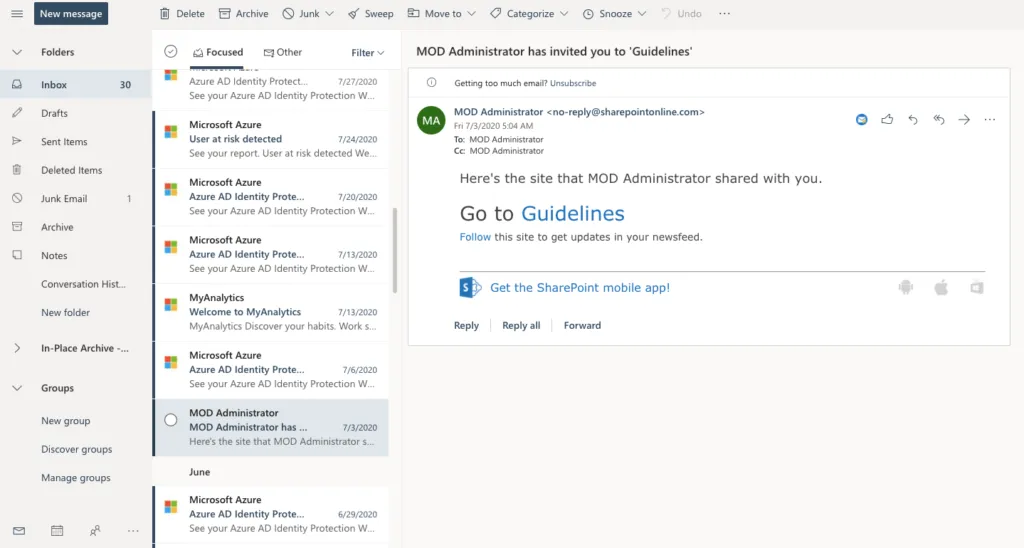Toggle the hamburger navigation menu
The width and height of the screenshot is (1024, 548).
(17, 14)
